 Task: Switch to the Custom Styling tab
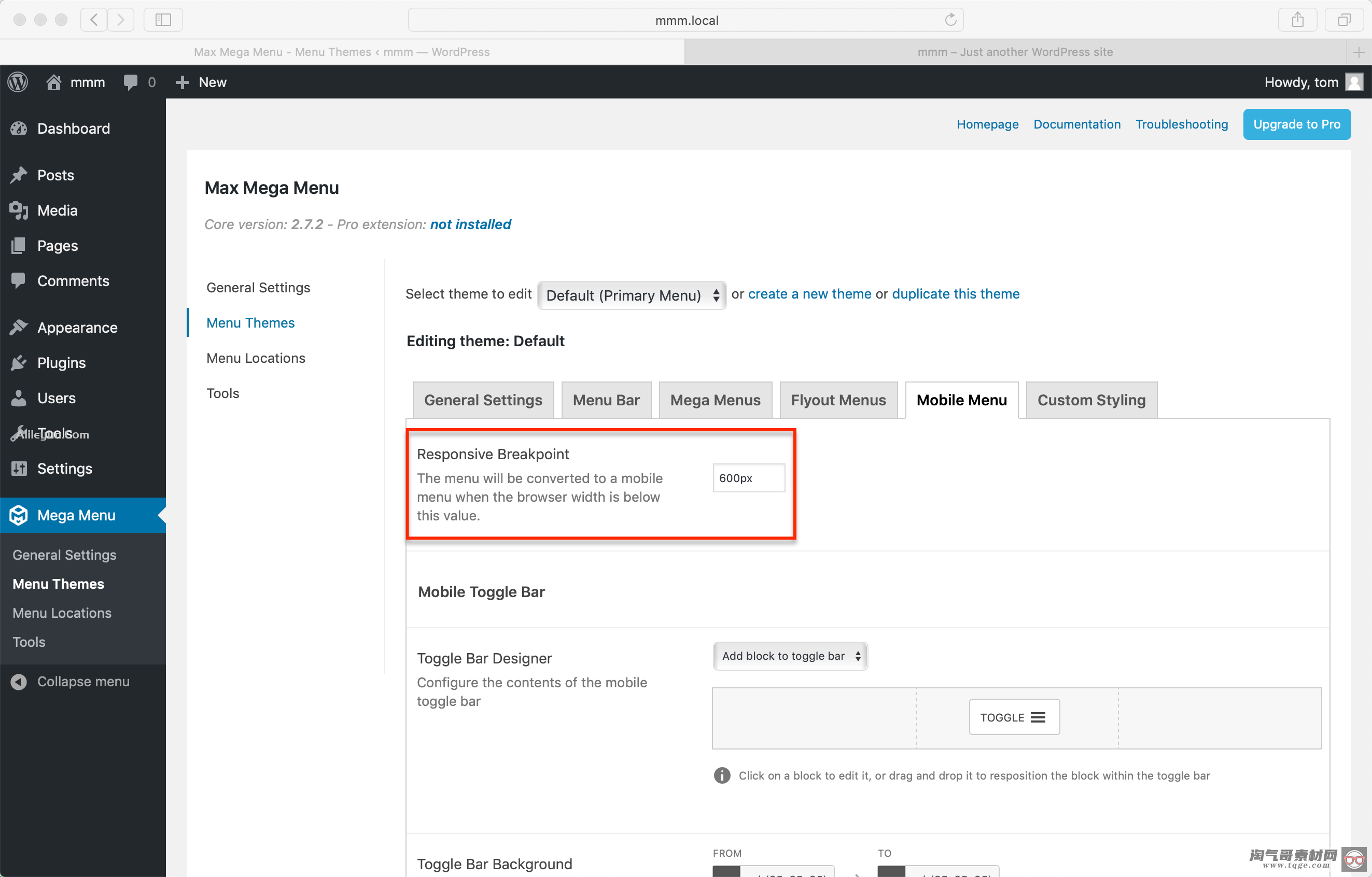tap(1091, 400)
